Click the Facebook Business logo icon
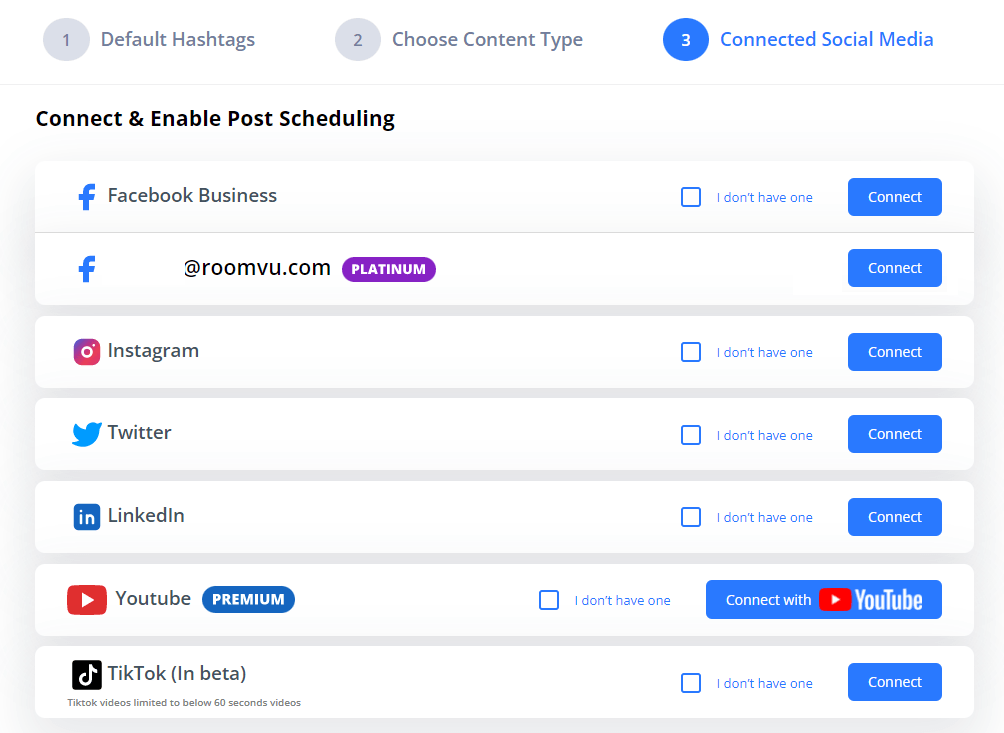 point(87,196)
